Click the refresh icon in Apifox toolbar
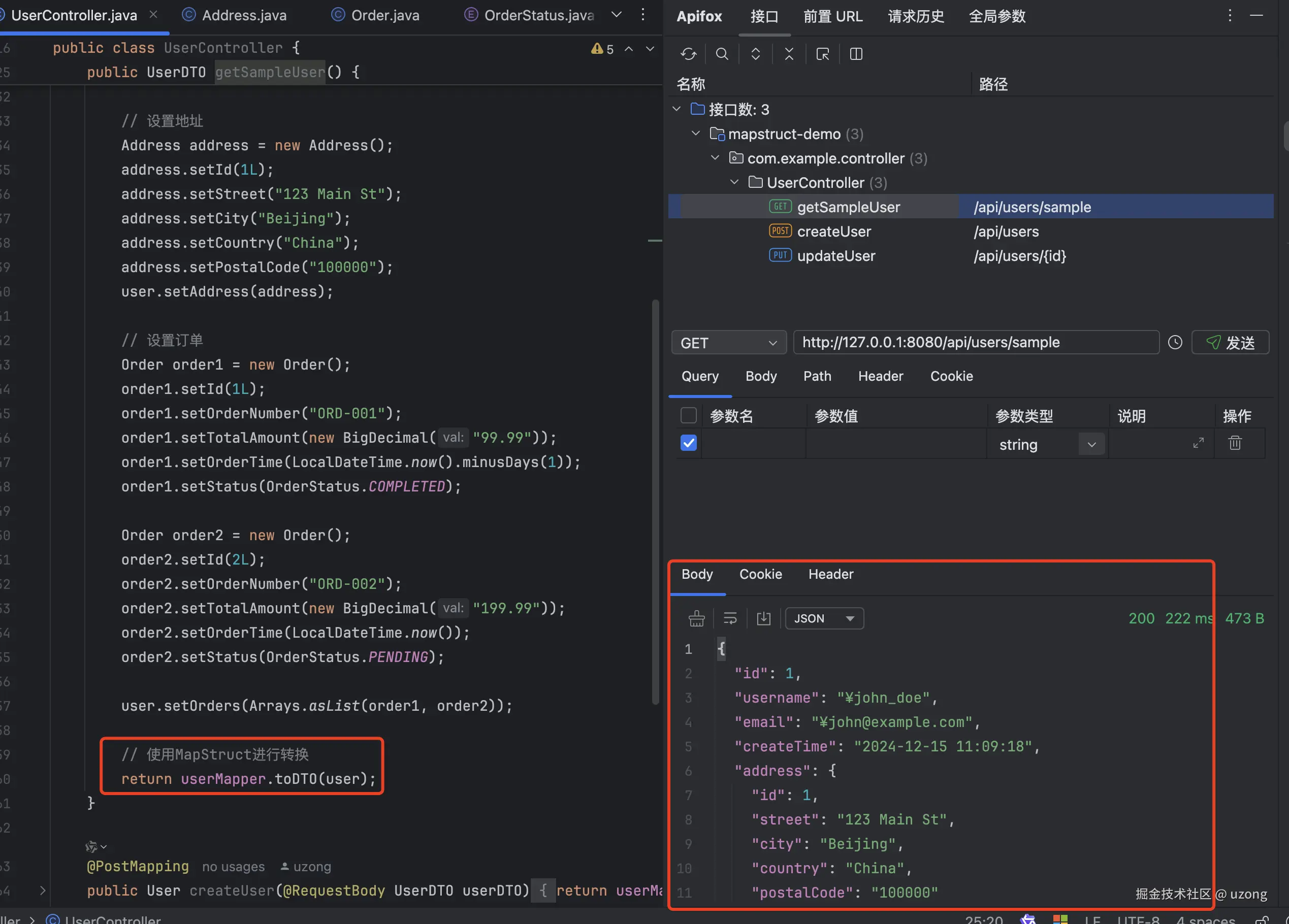Viewport: 1289px width, 924px height. (688, 54)
